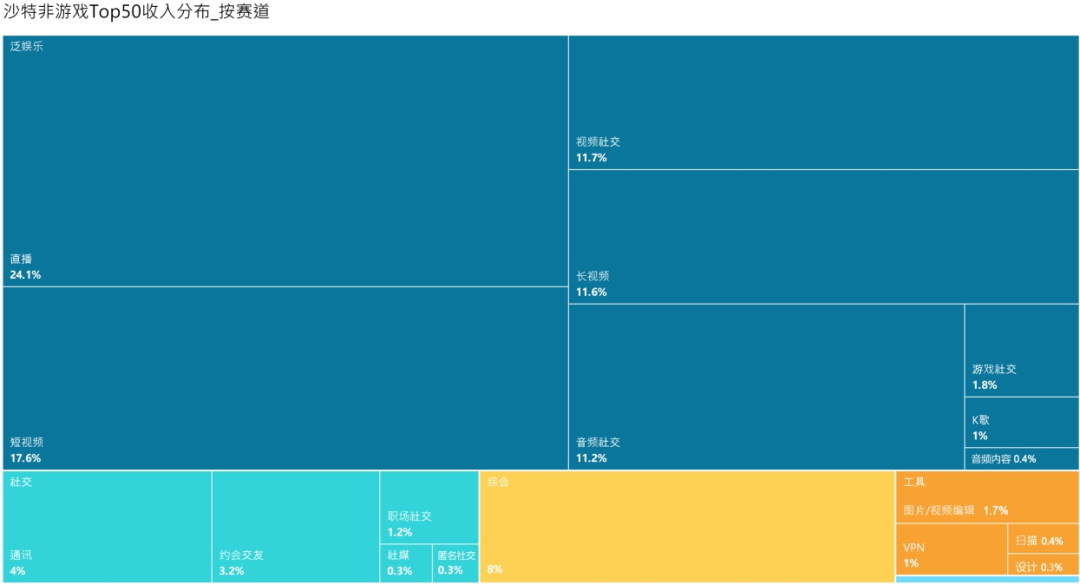Click the chart title 沙特非游戏Top50收入分布
The image size is (1080, 585).
(136, 13)
